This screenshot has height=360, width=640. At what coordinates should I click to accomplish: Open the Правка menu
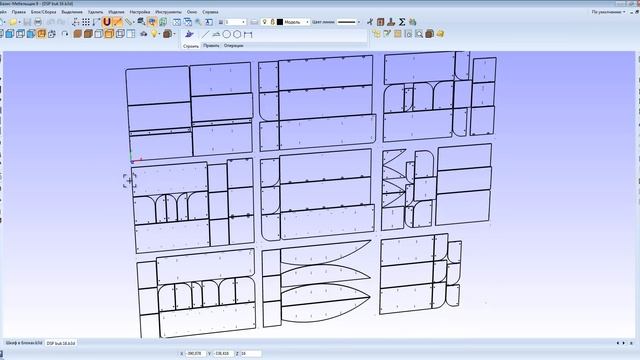click(x=18, y=12)
